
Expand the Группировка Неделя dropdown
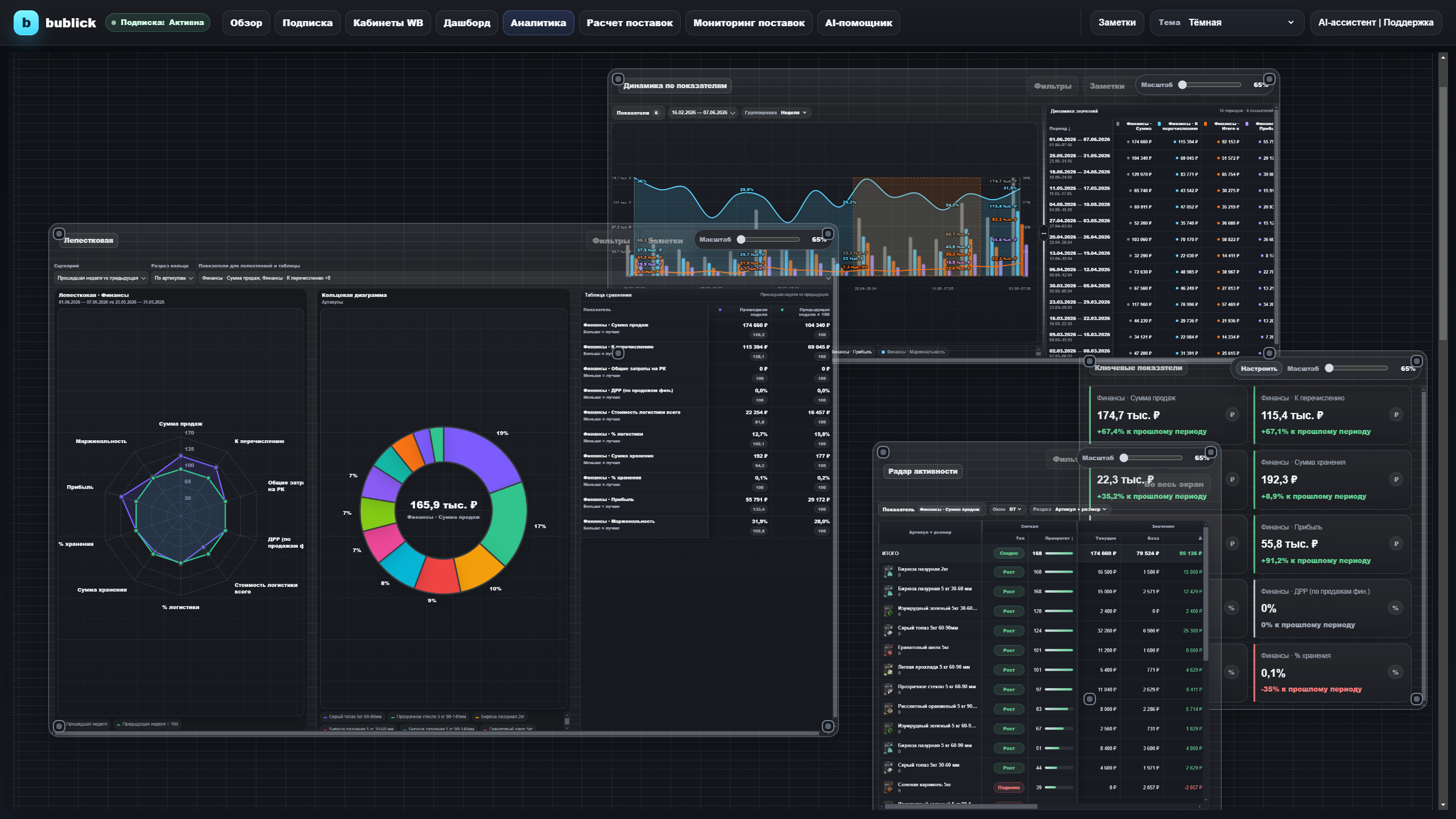coord(776,113)
